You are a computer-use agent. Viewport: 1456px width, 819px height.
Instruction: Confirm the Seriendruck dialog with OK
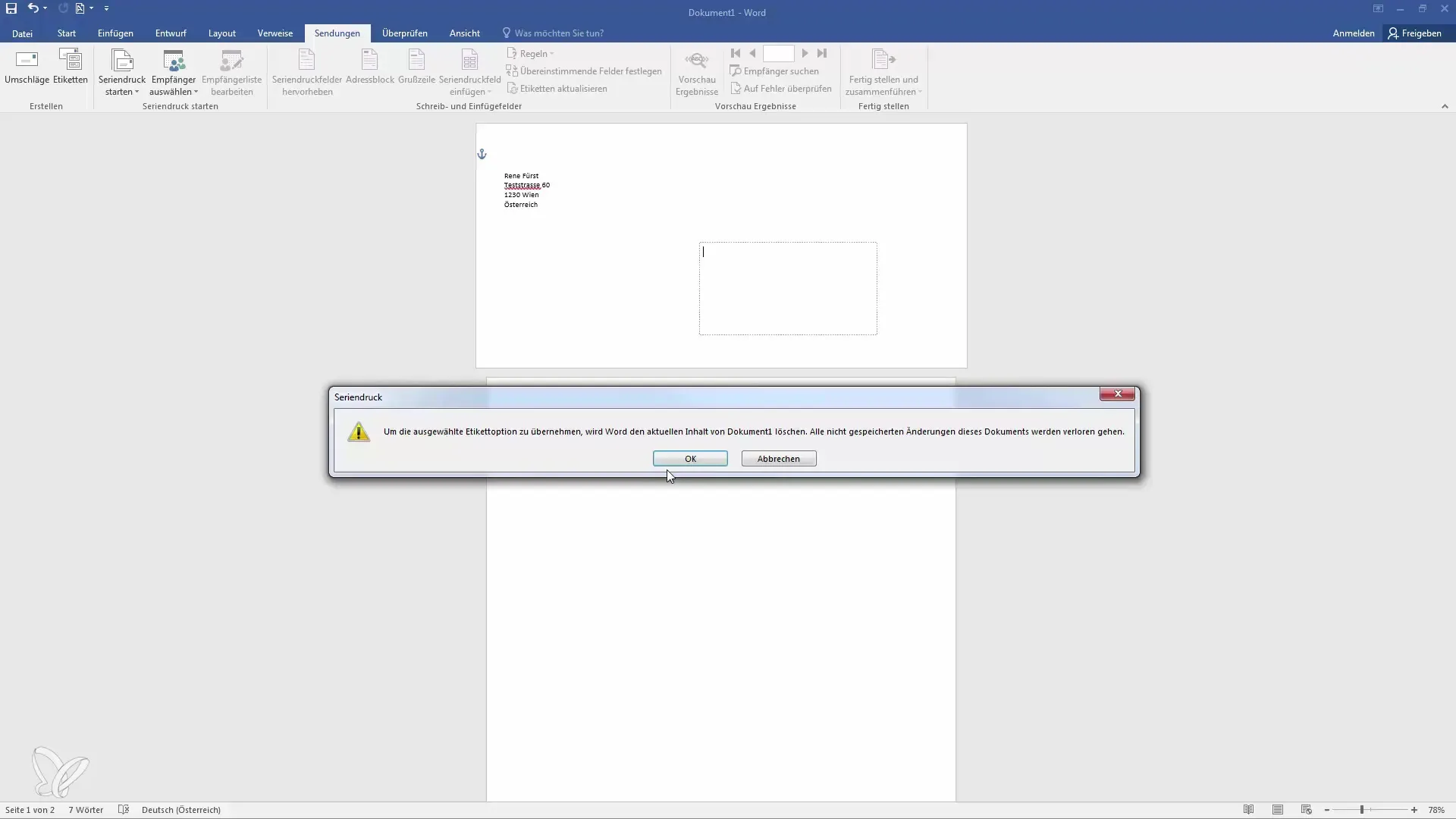pos(690,459)
